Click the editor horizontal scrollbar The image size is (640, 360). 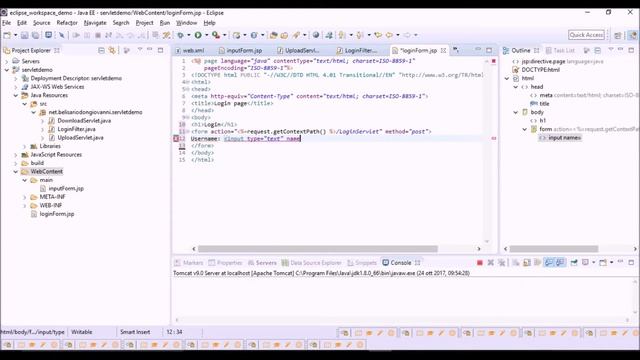coord(318,249)
